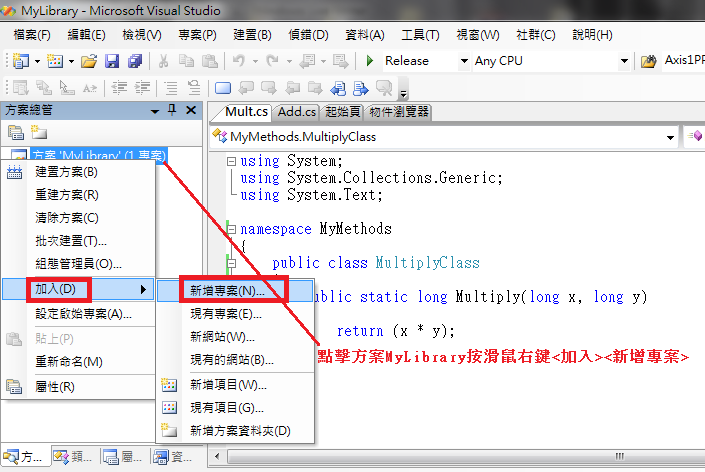Choose 屬性(R) from context menu
Image resolution: width=705 pixels, height=472 pixels.
click(x=79, y=387)
